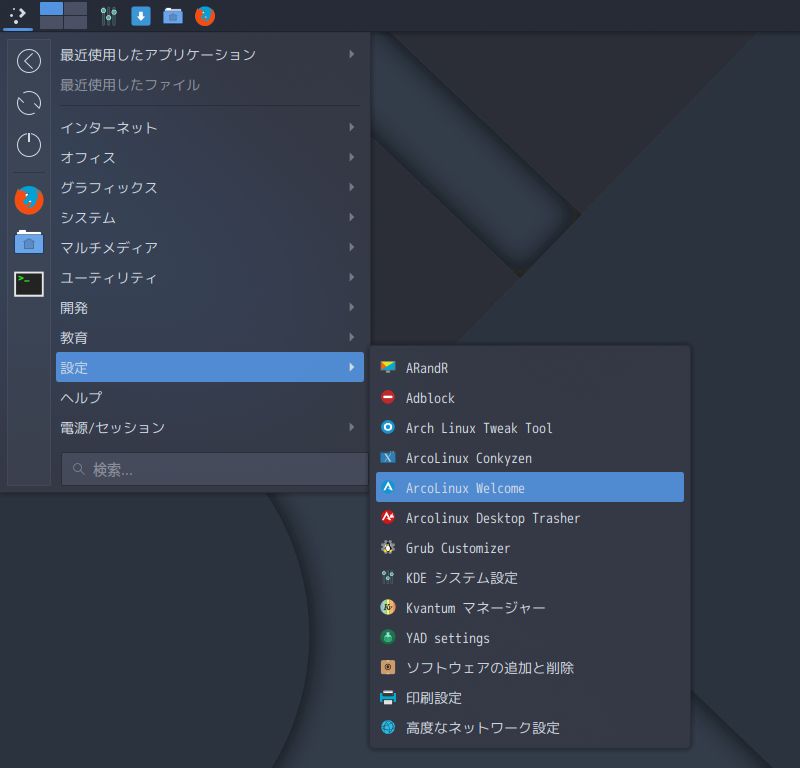Open the 開発 category label

(x=74, y=308)
